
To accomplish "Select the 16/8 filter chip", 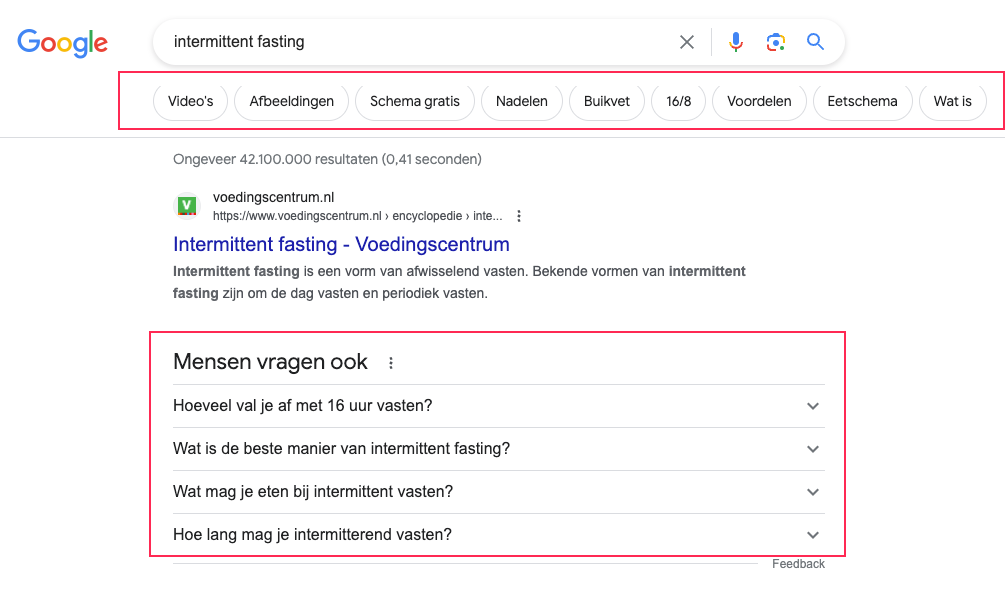I will coord(678,101).
